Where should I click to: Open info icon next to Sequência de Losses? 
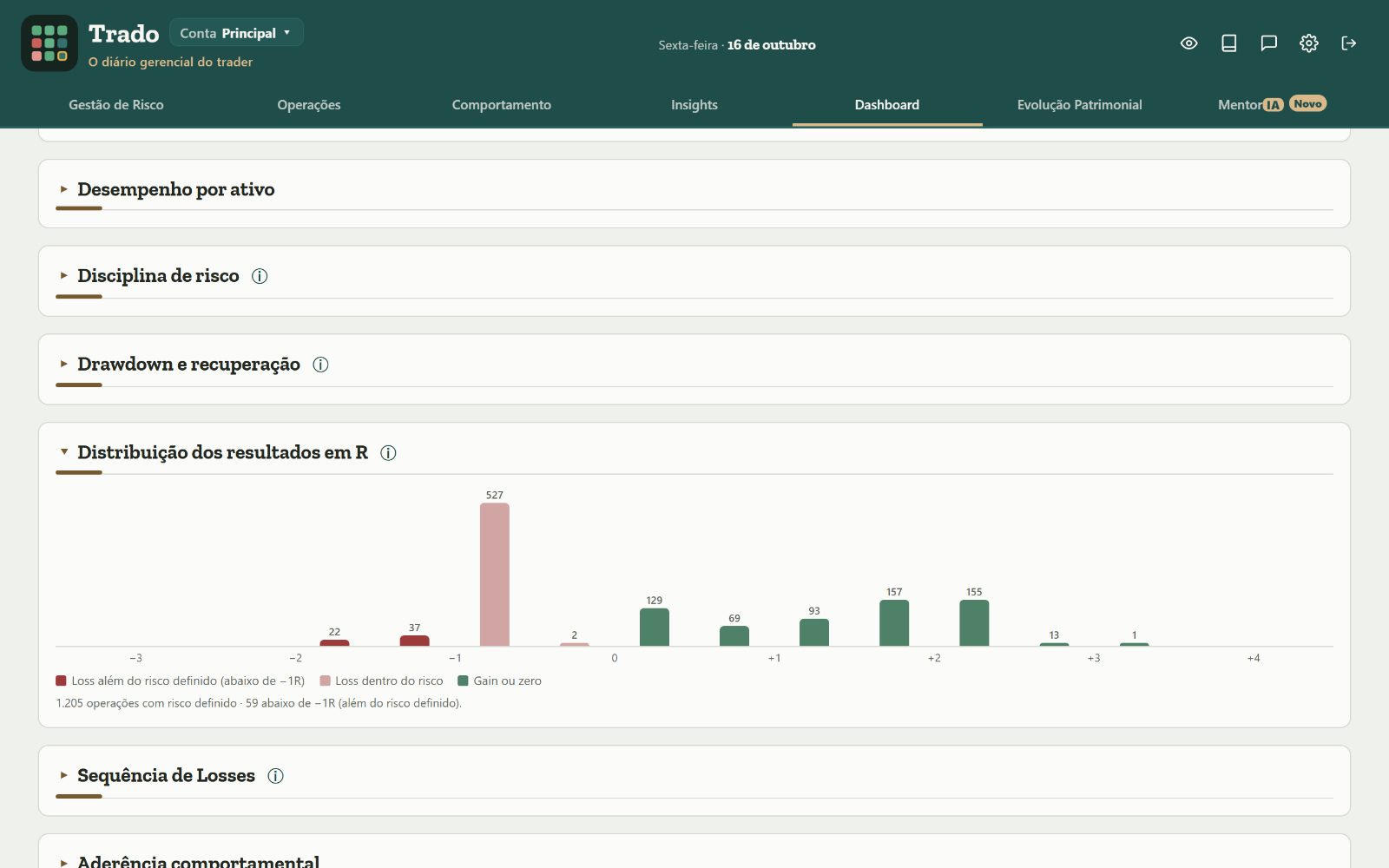tap(275, 776)
